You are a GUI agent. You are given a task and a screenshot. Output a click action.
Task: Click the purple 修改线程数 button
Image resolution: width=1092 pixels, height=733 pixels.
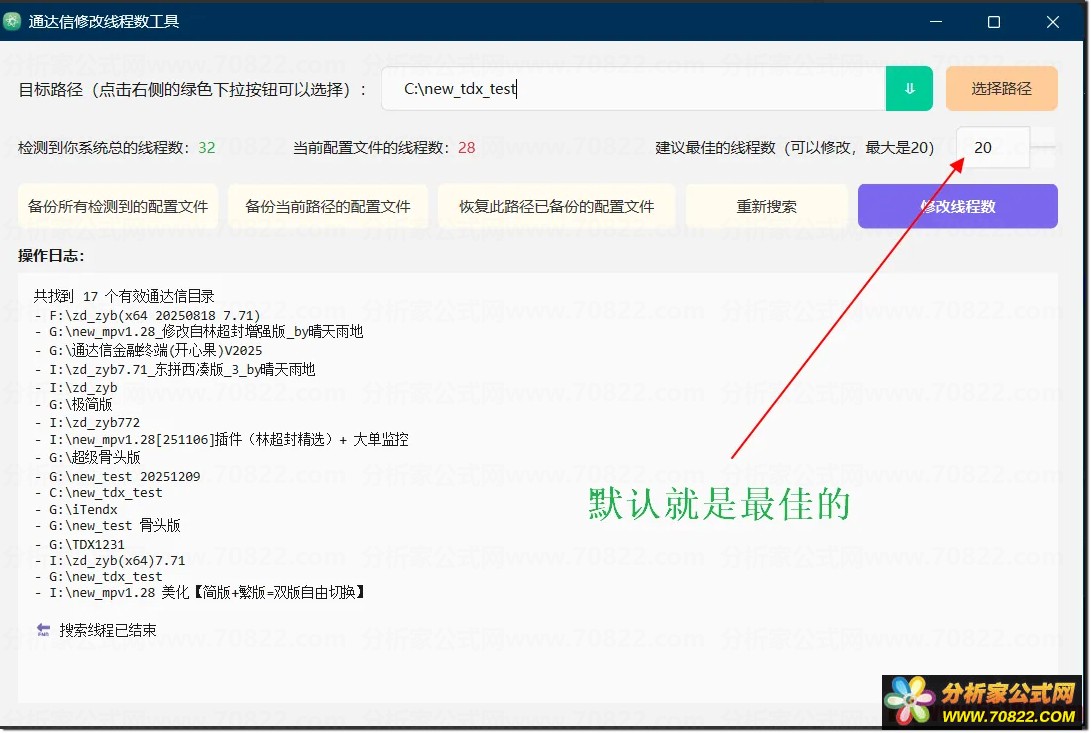[957, 207]
